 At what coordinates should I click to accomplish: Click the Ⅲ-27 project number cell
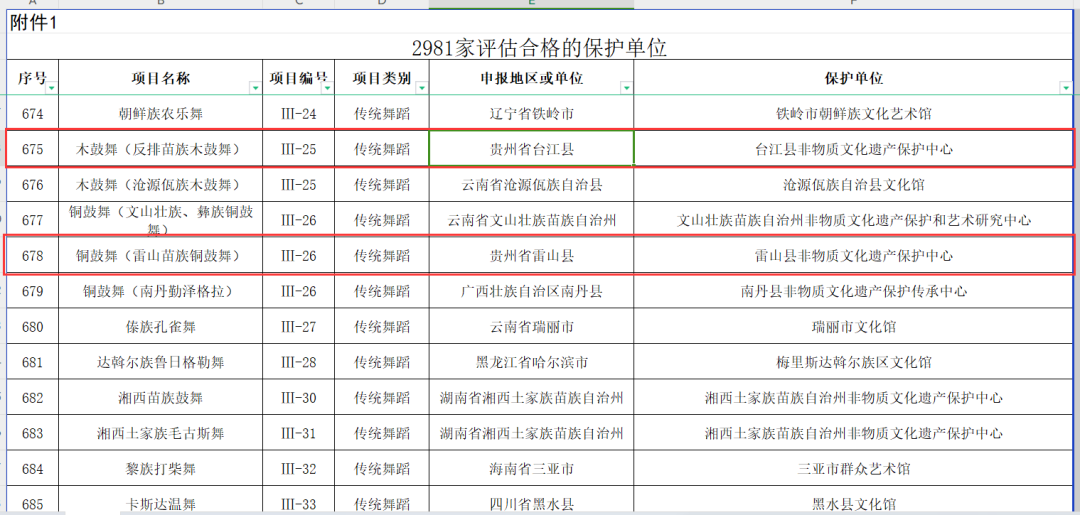(298, 327)
